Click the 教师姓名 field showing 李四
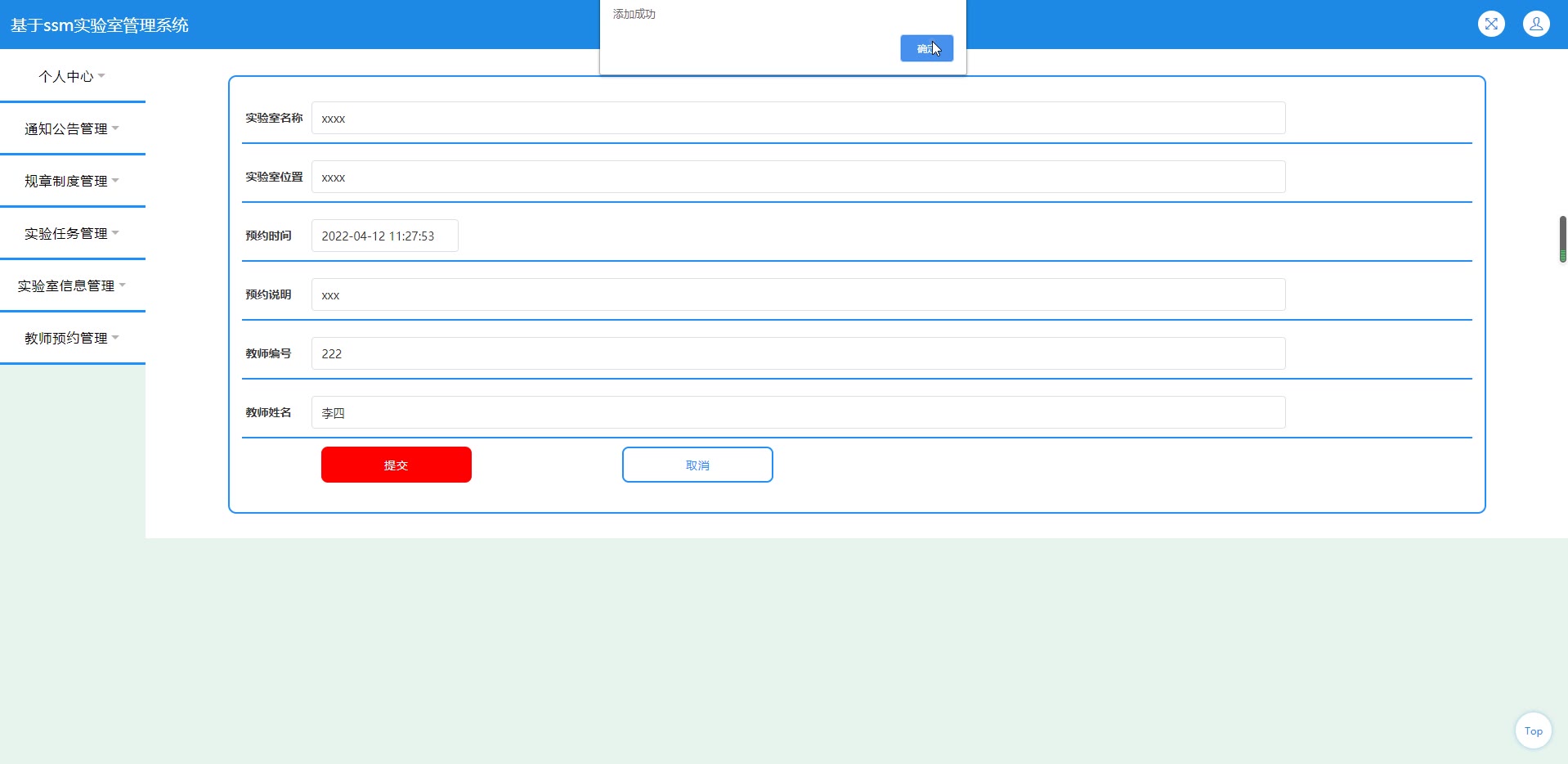The width and height of the screenshot is (1568, 764). [798, 412]
